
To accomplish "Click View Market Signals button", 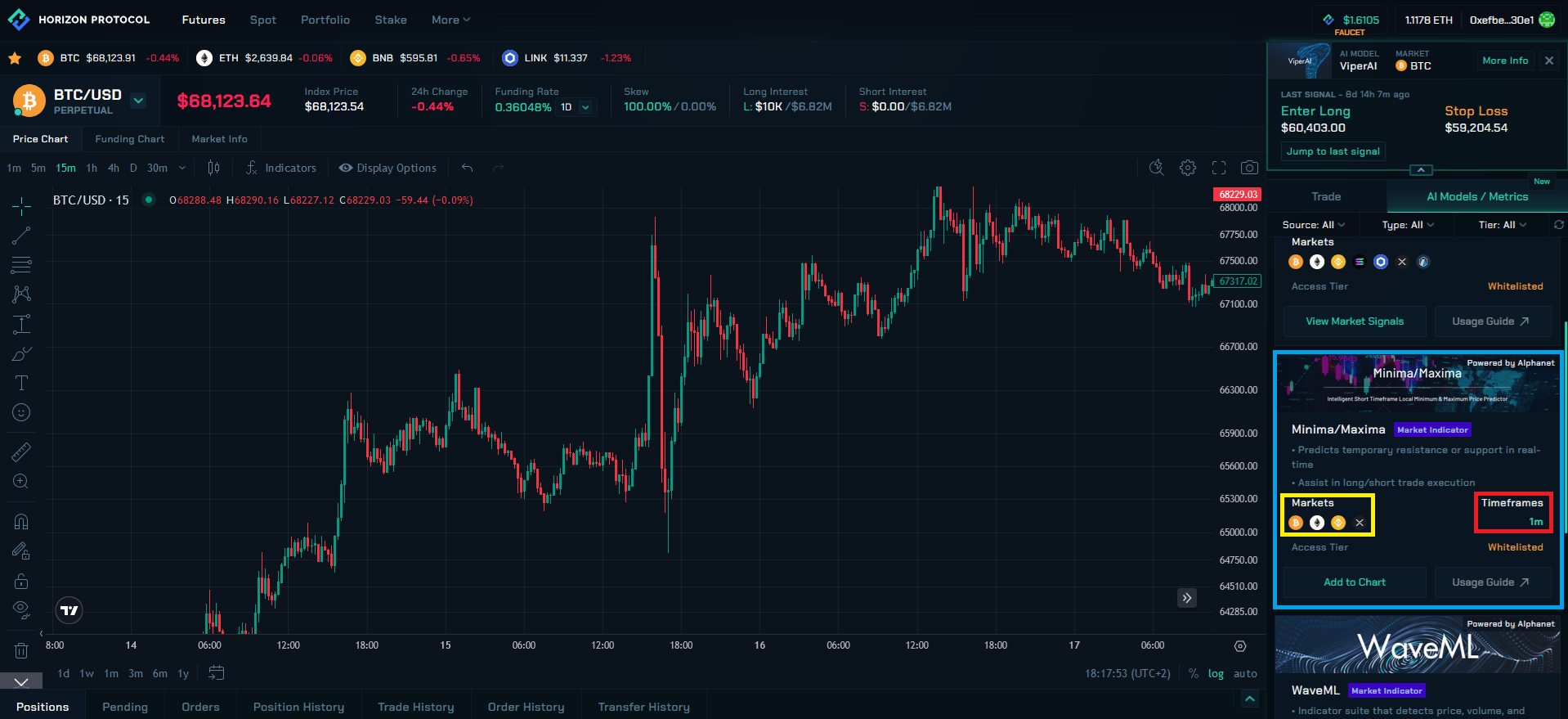I will pos(1355,321).
